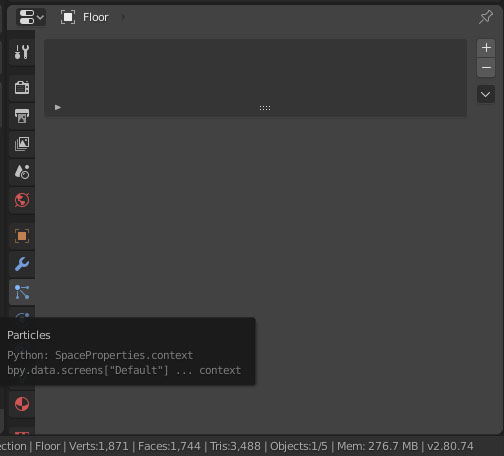
Task: Open the Material properties red sphere tab
Action: point(22,404)
